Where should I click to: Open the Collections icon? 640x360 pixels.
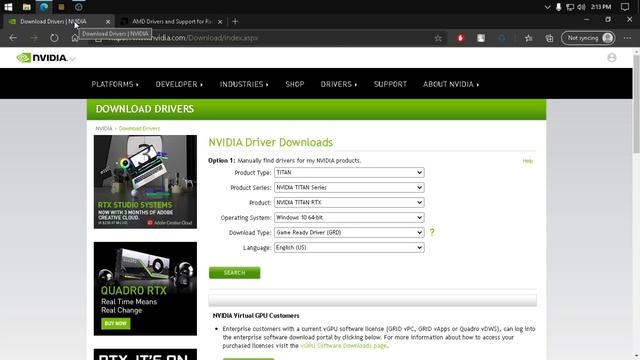click(x=549, y=38)
